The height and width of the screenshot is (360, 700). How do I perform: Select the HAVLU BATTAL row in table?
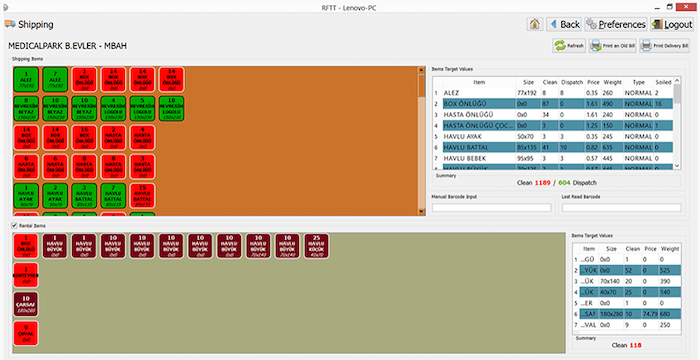pos(553,147)
